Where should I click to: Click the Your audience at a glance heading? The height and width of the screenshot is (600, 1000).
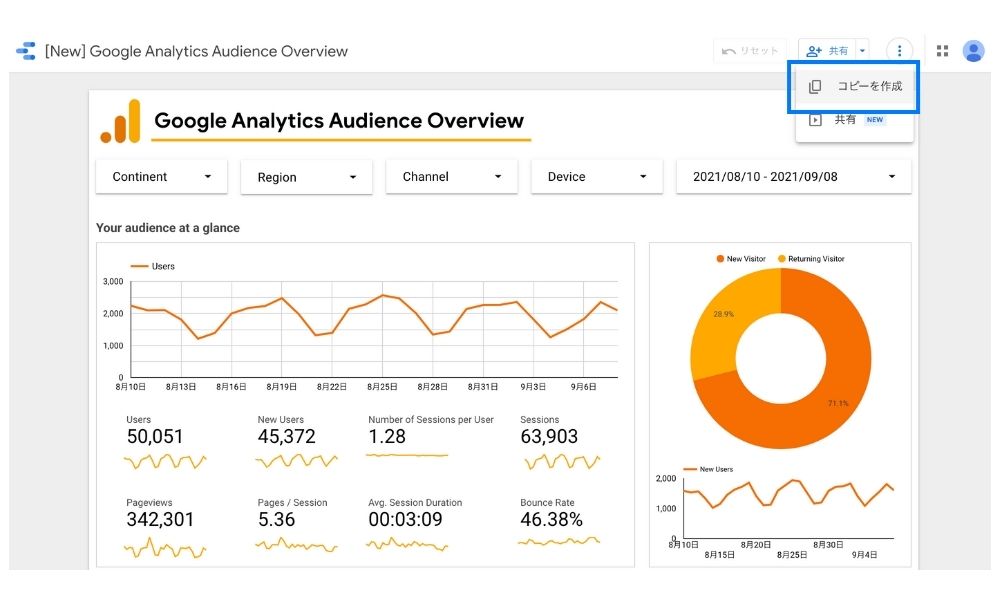(168, 228)
